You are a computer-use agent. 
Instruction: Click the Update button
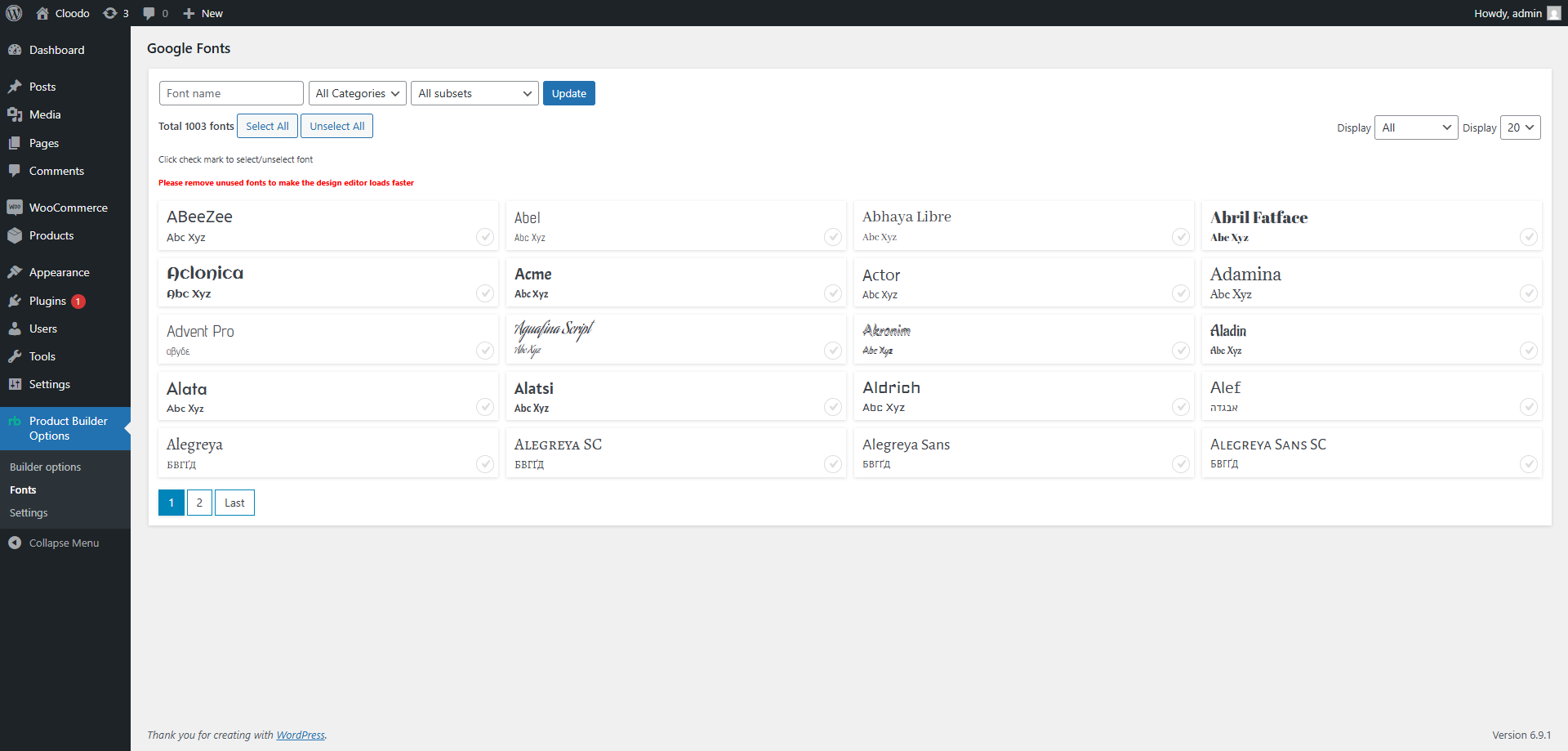[568, 93]
